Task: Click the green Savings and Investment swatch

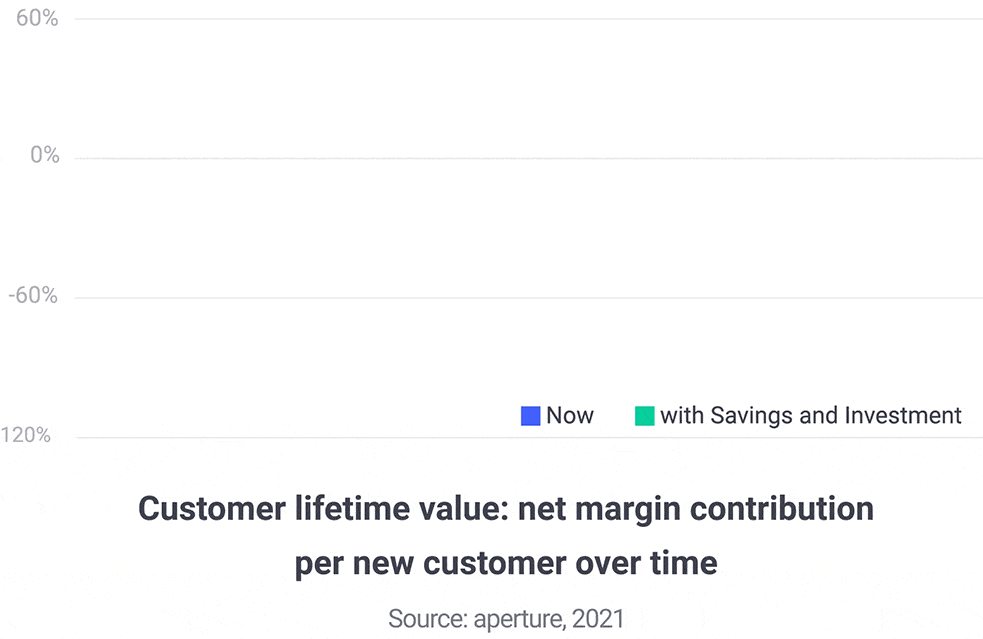Action: [x=644, y=416]
